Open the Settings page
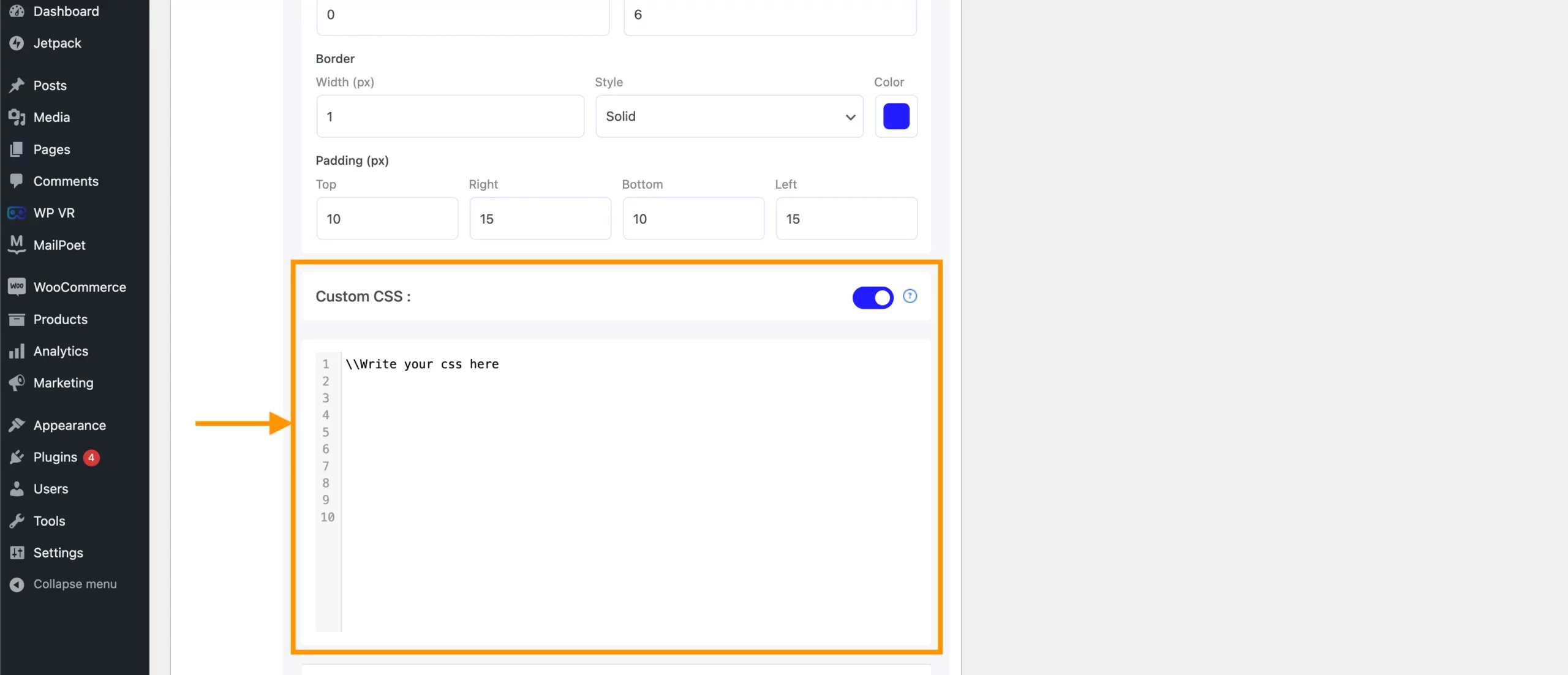The height and width of the screenshot is (675, 1568). [58, 552]
